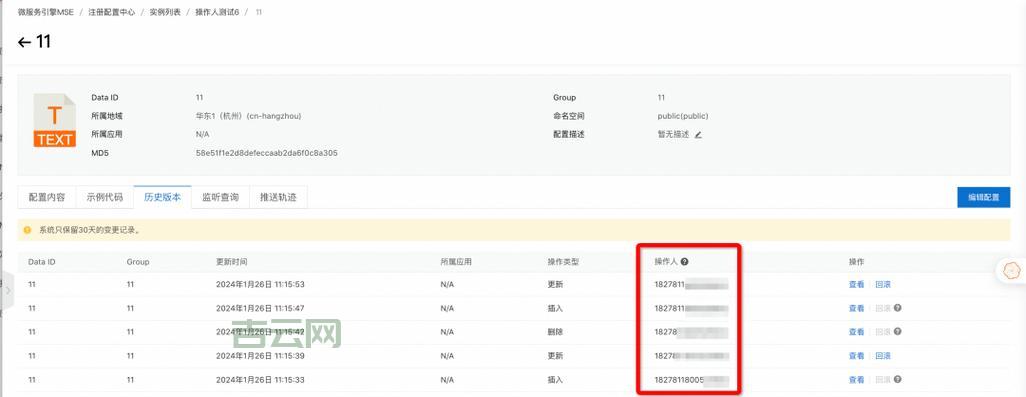The image size is (1026, 397).
Task: Click the back arrow next to 11
Action: pyautogui.click(x=24, y=43)
